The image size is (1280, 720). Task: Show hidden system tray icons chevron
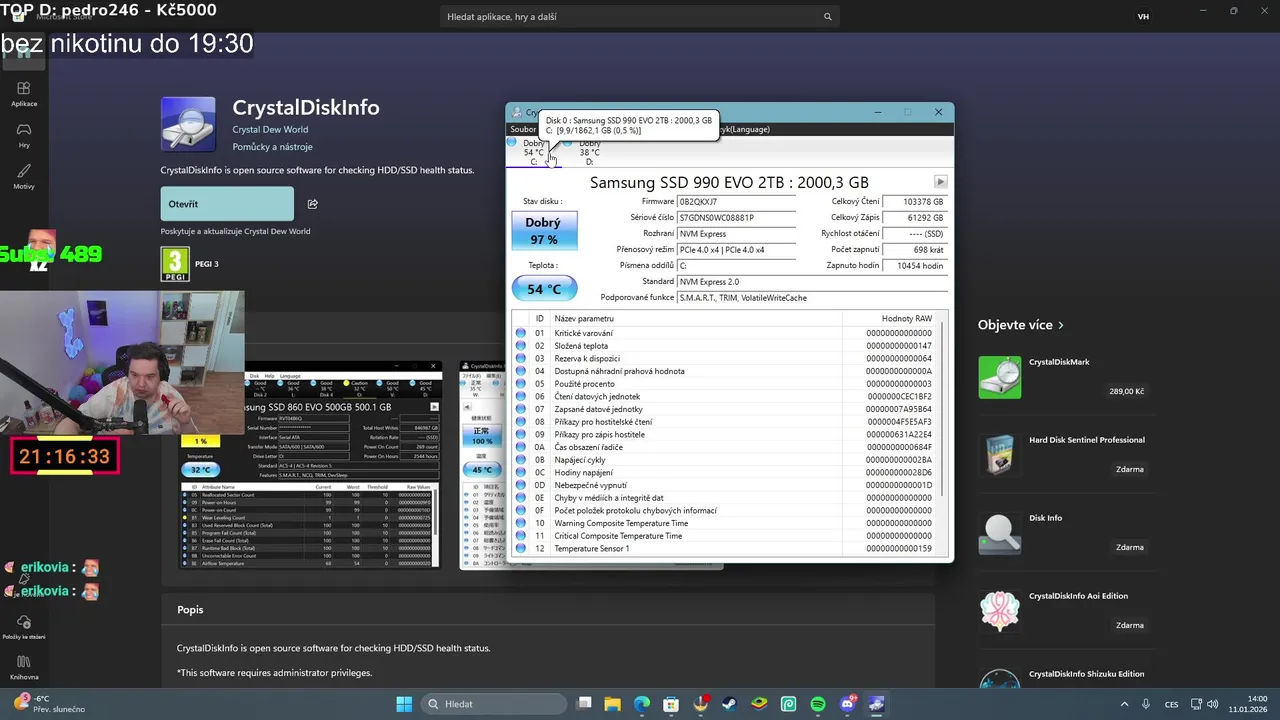coord(1124,704)
